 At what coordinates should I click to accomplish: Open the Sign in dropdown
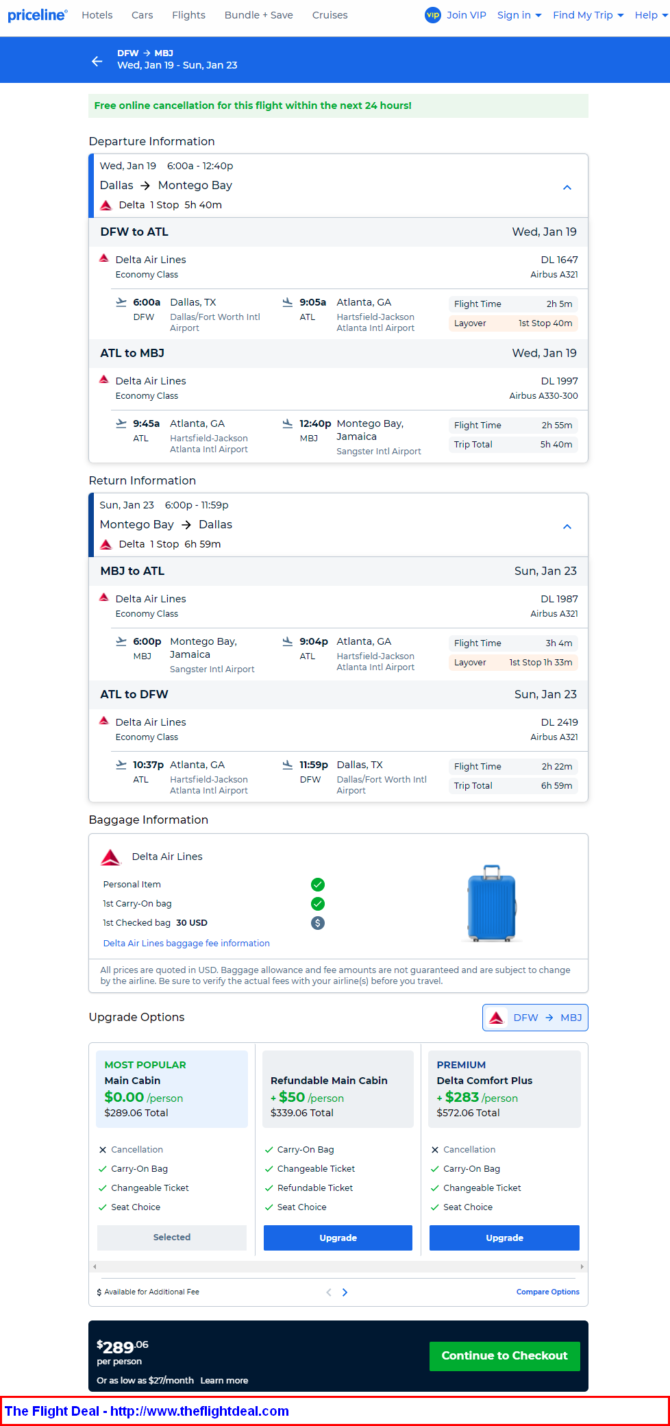[x=519, y=15]
